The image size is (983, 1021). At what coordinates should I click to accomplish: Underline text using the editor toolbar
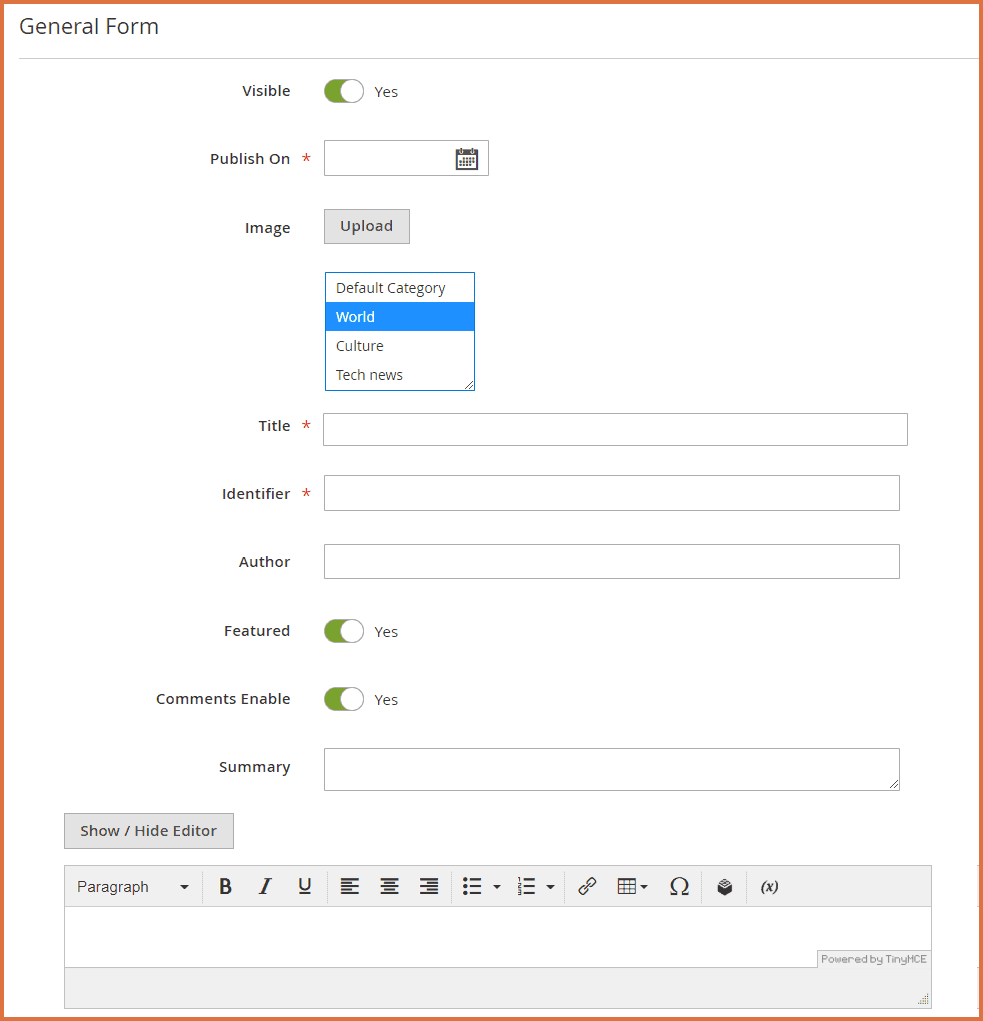305,887
